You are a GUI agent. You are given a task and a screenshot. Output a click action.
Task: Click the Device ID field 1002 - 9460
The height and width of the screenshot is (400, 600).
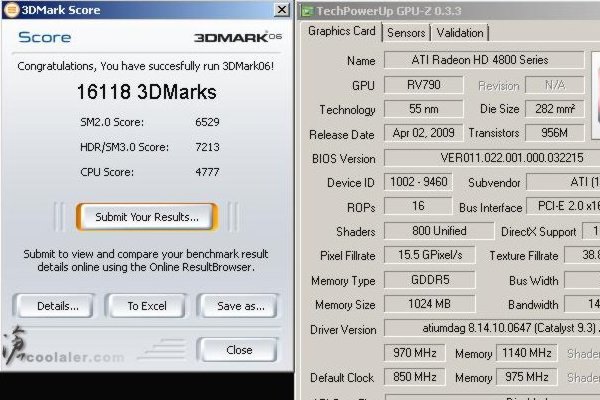pos(418,182)
